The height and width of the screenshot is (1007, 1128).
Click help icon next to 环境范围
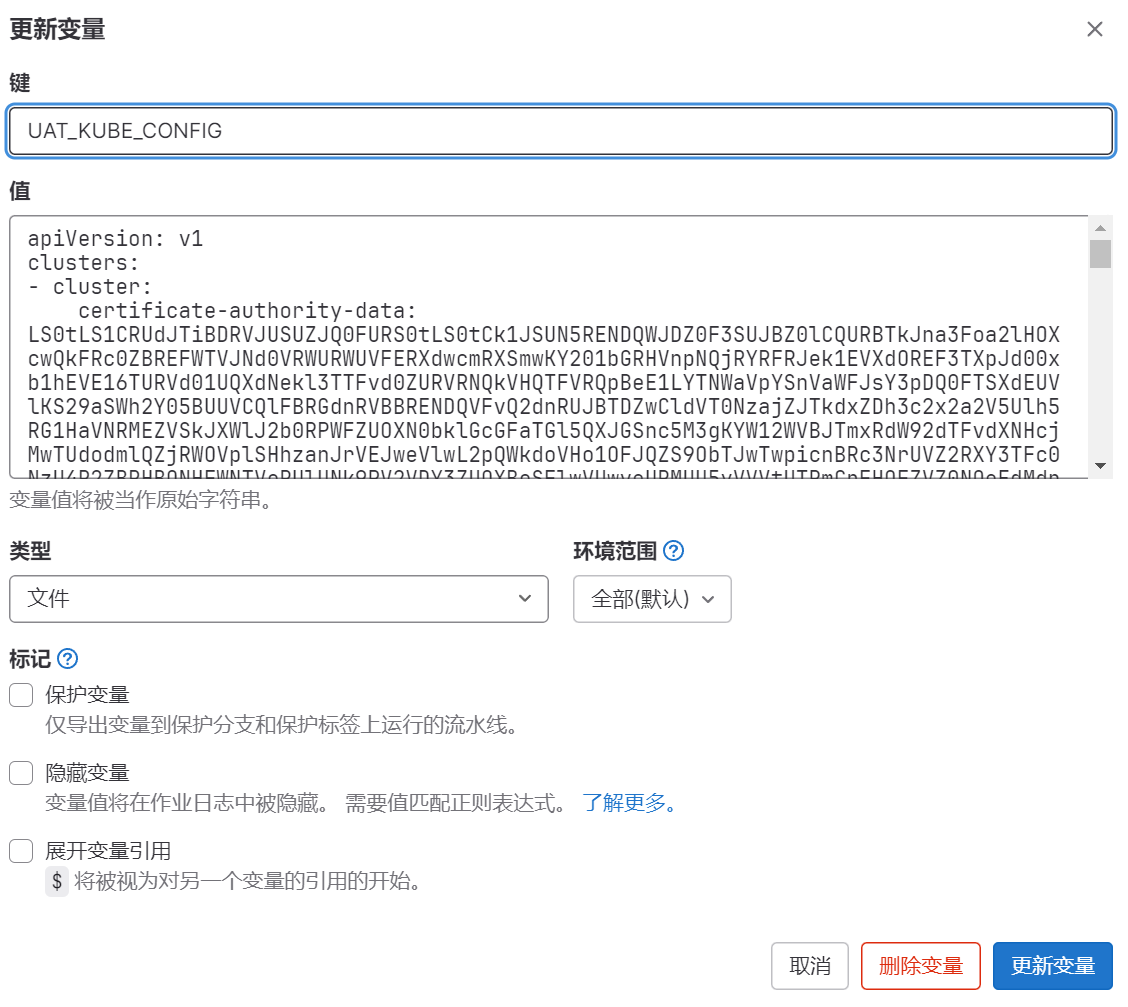click(x=674, y=551)
